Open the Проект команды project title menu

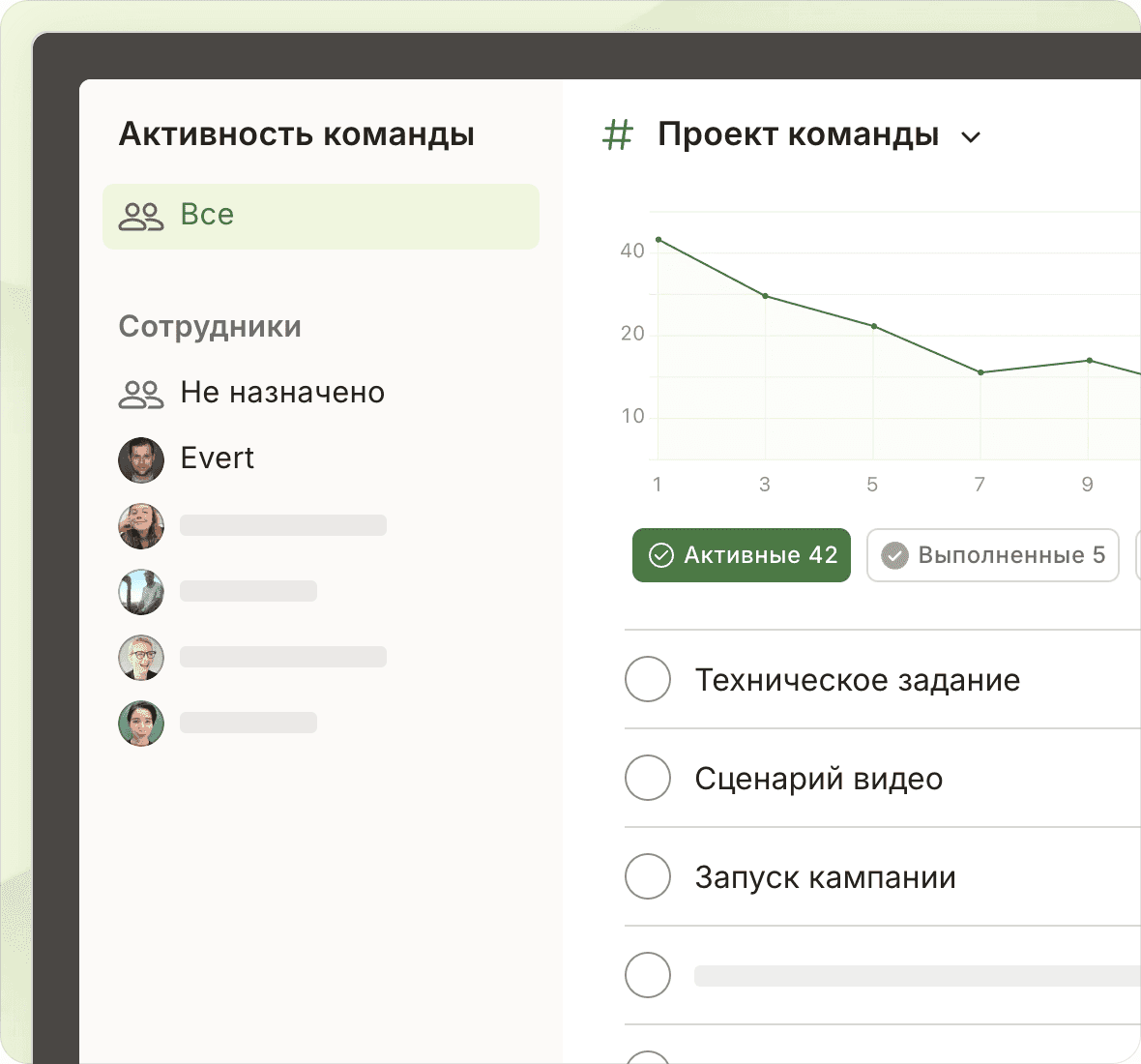click(798, 135)
